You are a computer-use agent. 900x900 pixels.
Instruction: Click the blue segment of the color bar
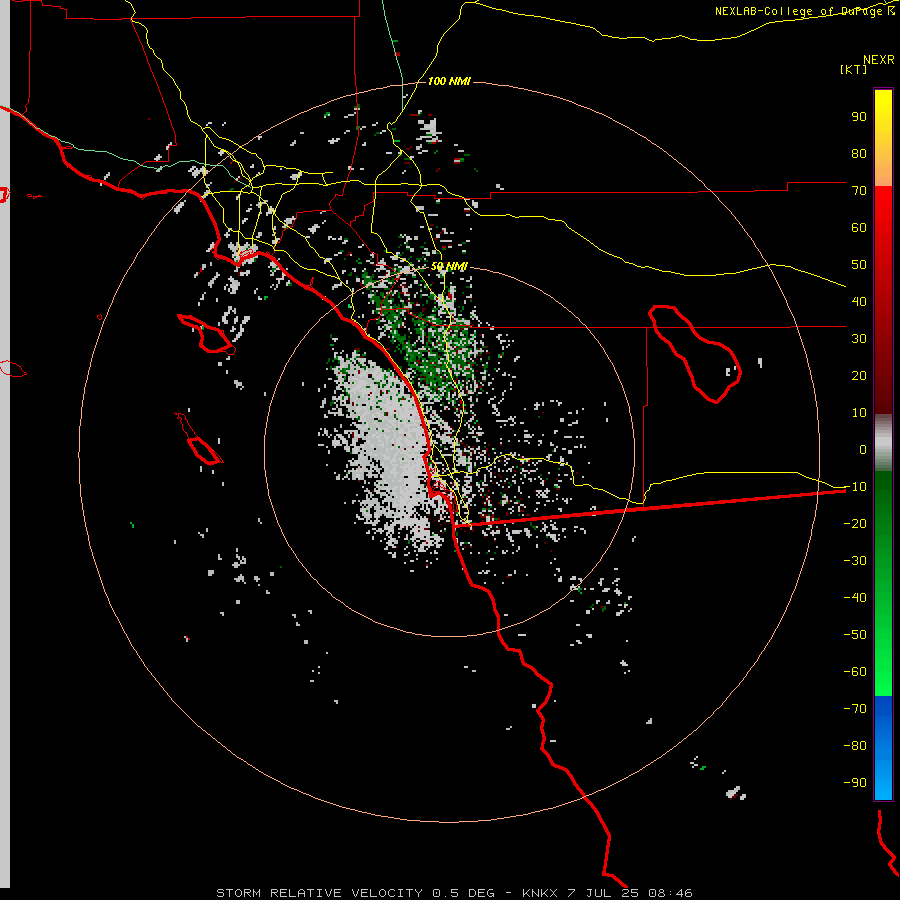[883, 748]
